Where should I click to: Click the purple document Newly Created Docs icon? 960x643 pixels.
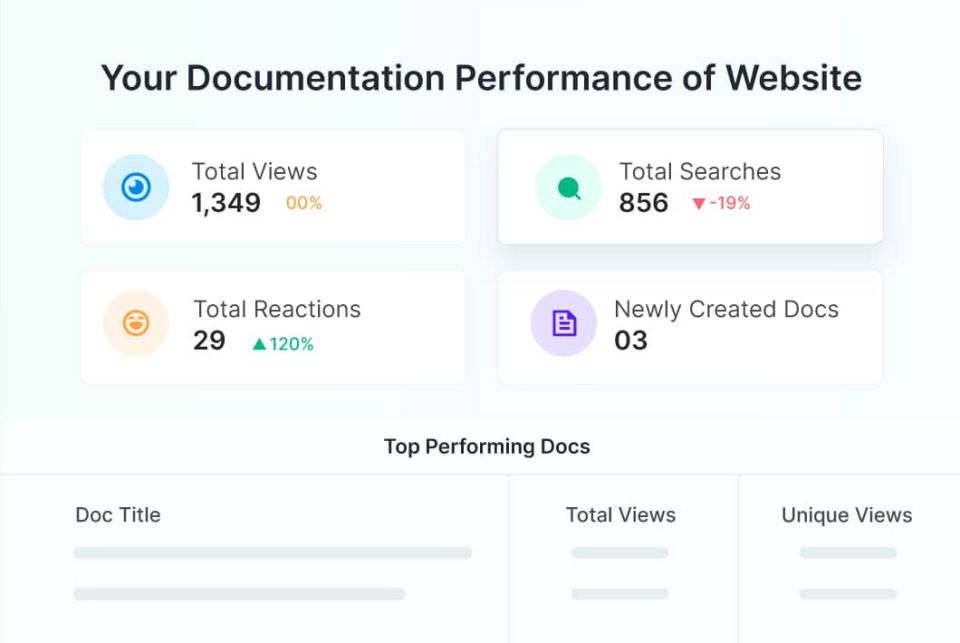[564, 323]
